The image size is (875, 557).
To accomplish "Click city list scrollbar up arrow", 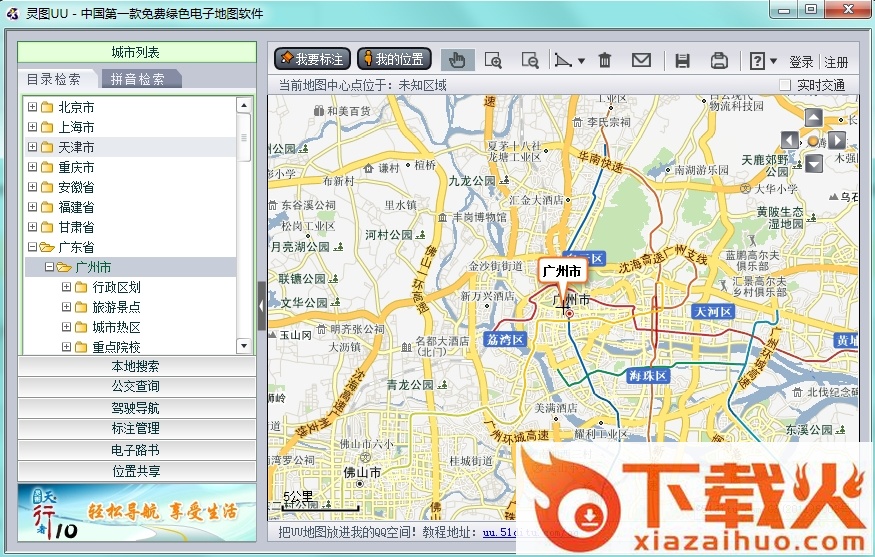I will pyautogui.click(x=244, y=105).
